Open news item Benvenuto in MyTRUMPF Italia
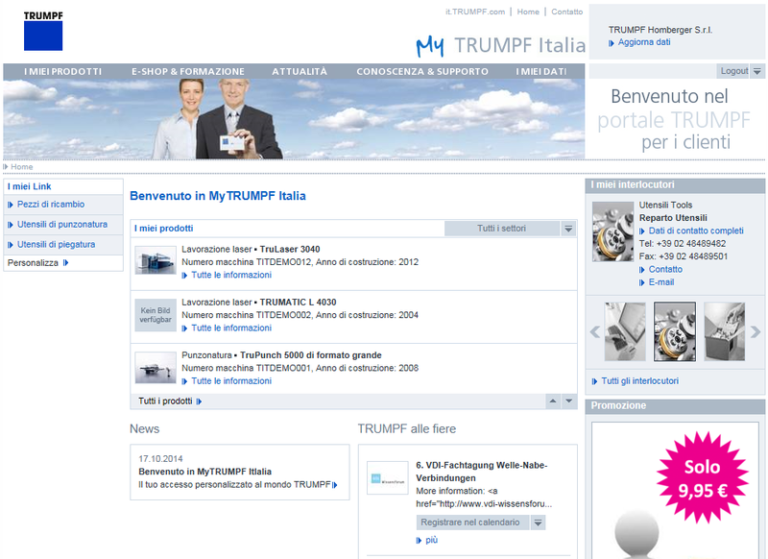 [x=205, y=472]
